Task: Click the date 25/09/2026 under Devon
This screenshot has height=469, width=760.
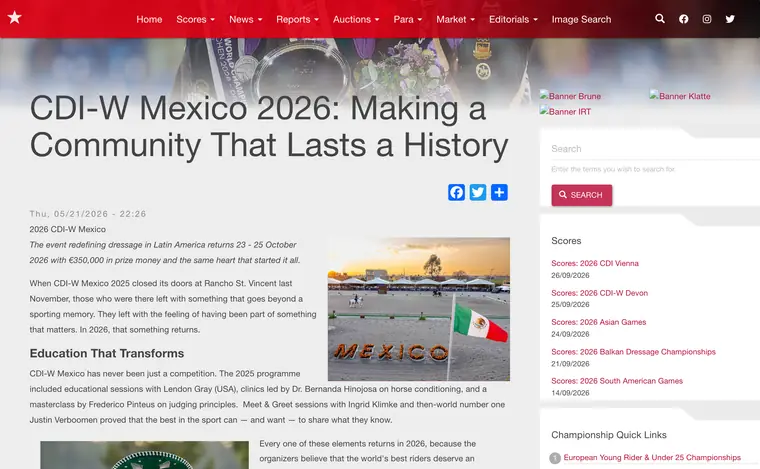Action: click(570, 304)
